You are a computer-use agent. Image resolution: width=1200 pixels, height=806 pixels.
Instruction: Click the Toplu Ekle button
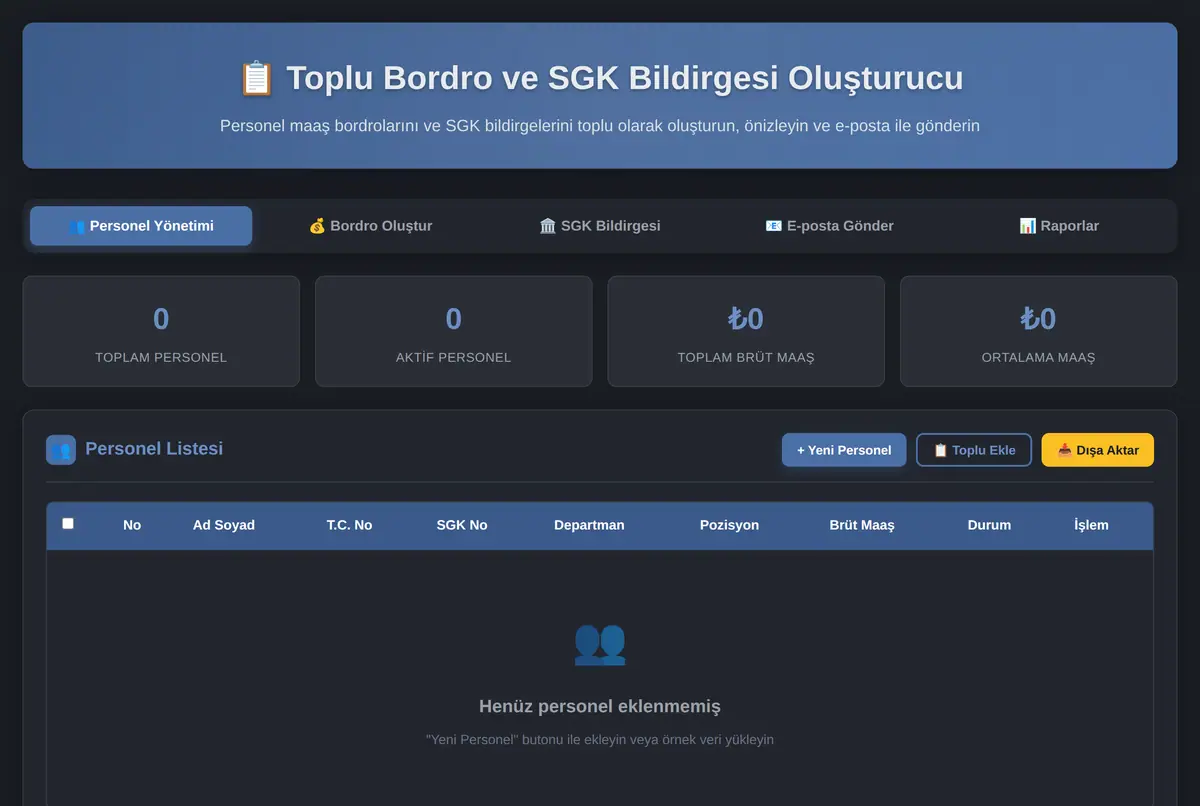click(x=974, y=450)
